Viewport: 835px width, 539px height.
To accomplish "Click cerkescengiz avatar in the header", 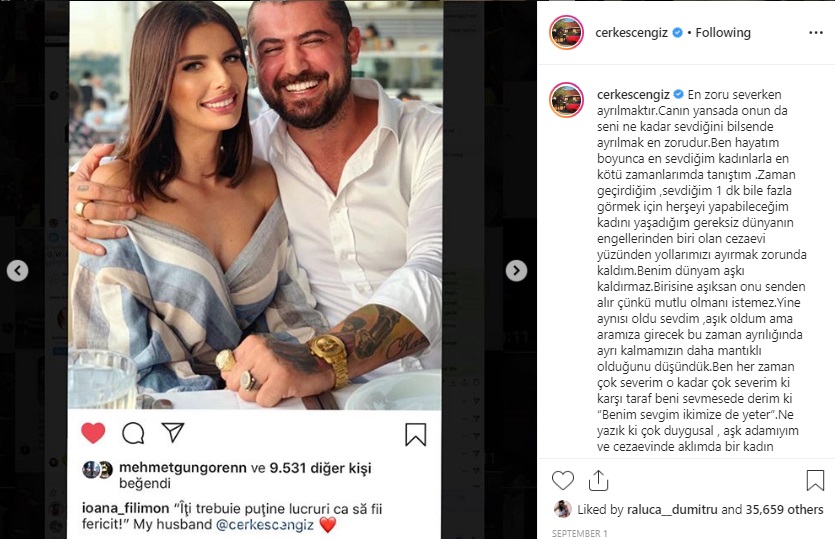I will tap(567, 32).
